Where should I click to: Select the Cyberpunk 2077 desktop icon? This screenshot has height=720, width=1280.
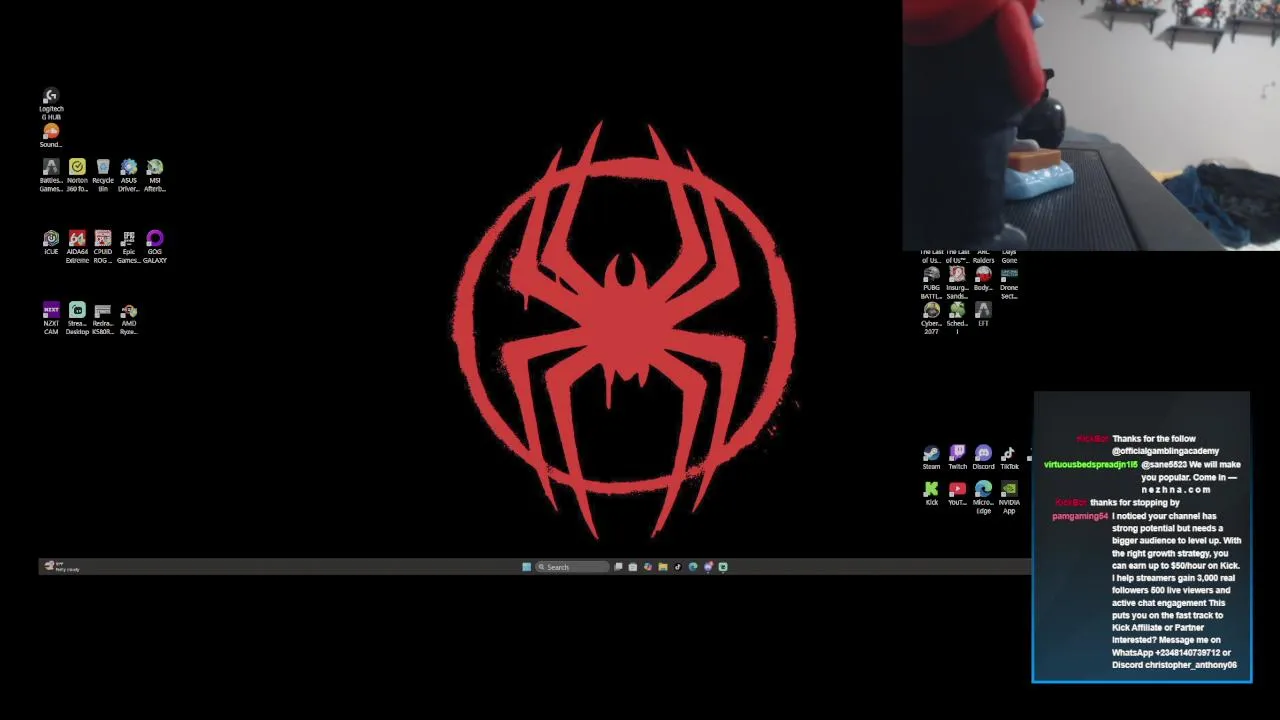(x=931, y=319)
